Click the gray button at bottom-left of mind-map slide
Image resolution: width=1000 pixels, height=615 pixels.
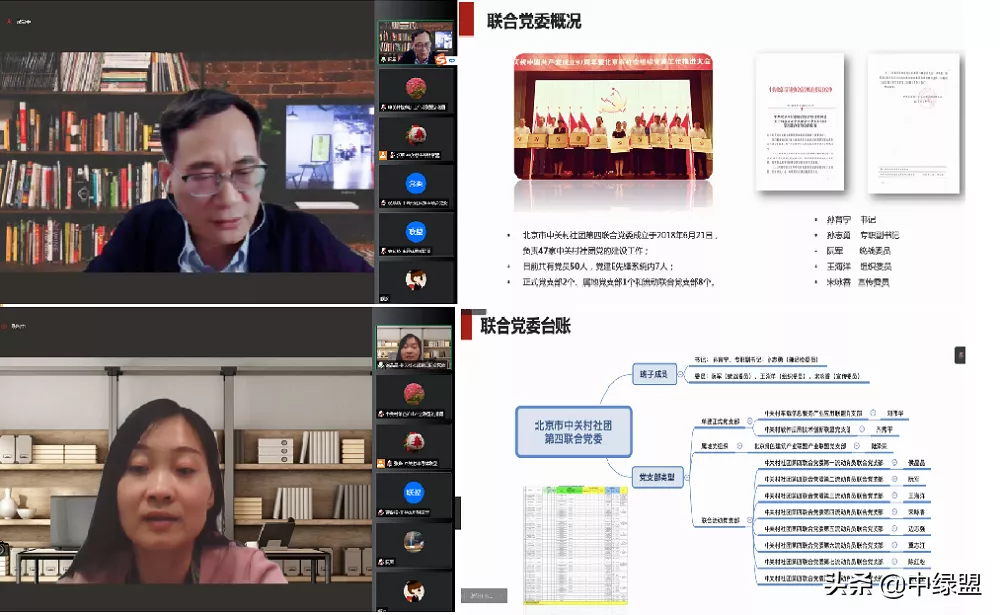pyautogui.click(x=484, y=595)
